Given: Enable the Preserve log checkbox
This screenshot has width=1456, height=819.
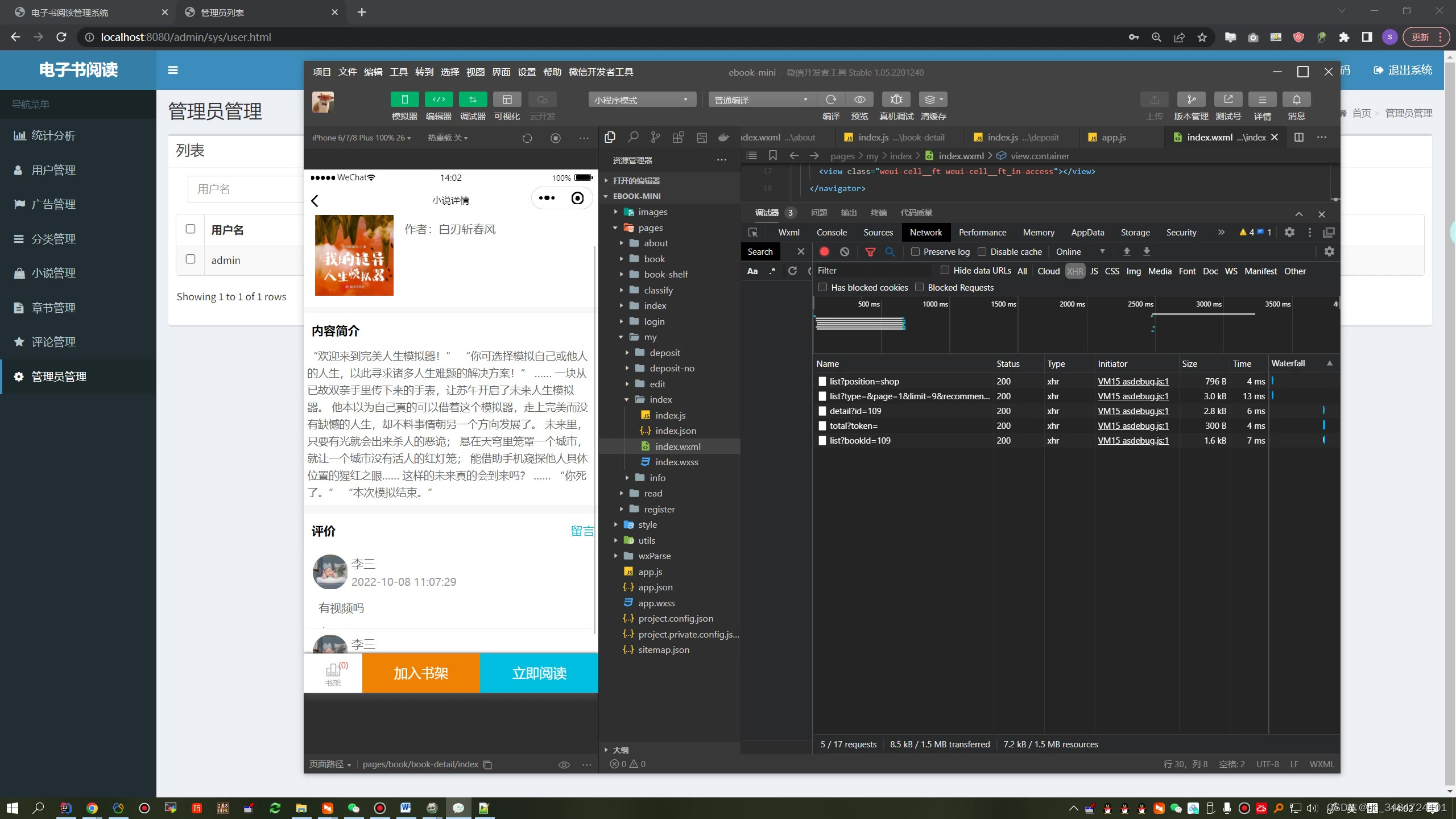Looking at the screenshot, I should [x=915, y=251].
